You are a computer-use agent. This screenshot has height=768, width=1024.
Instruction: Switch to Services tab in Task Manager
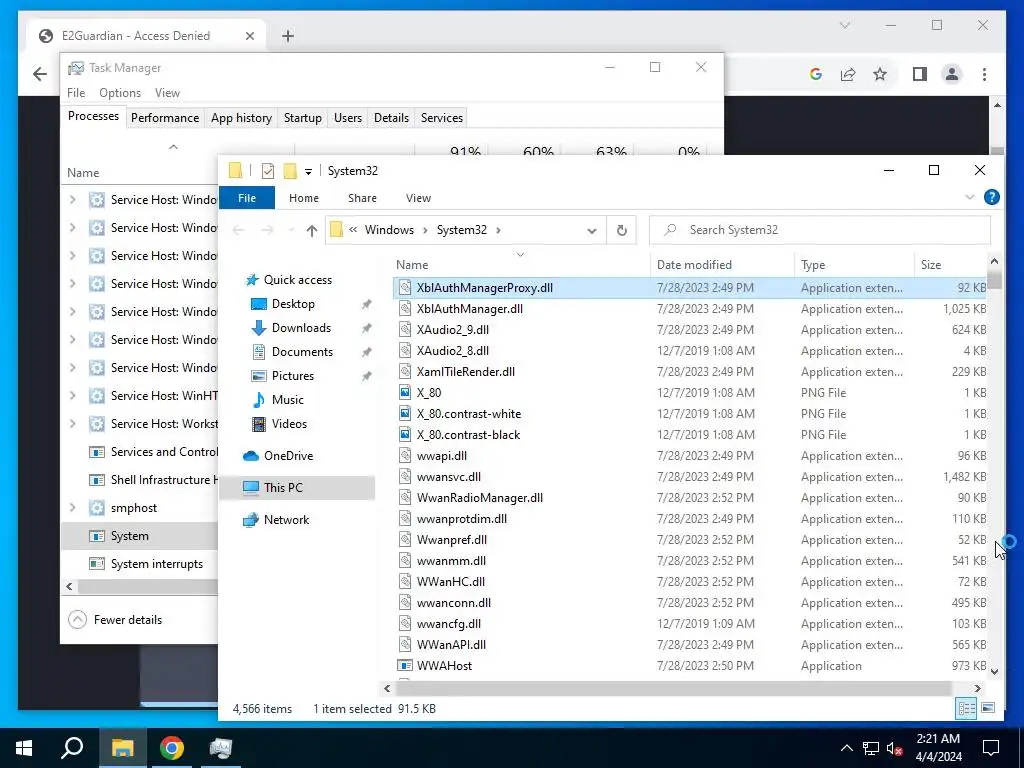point(441,118)
